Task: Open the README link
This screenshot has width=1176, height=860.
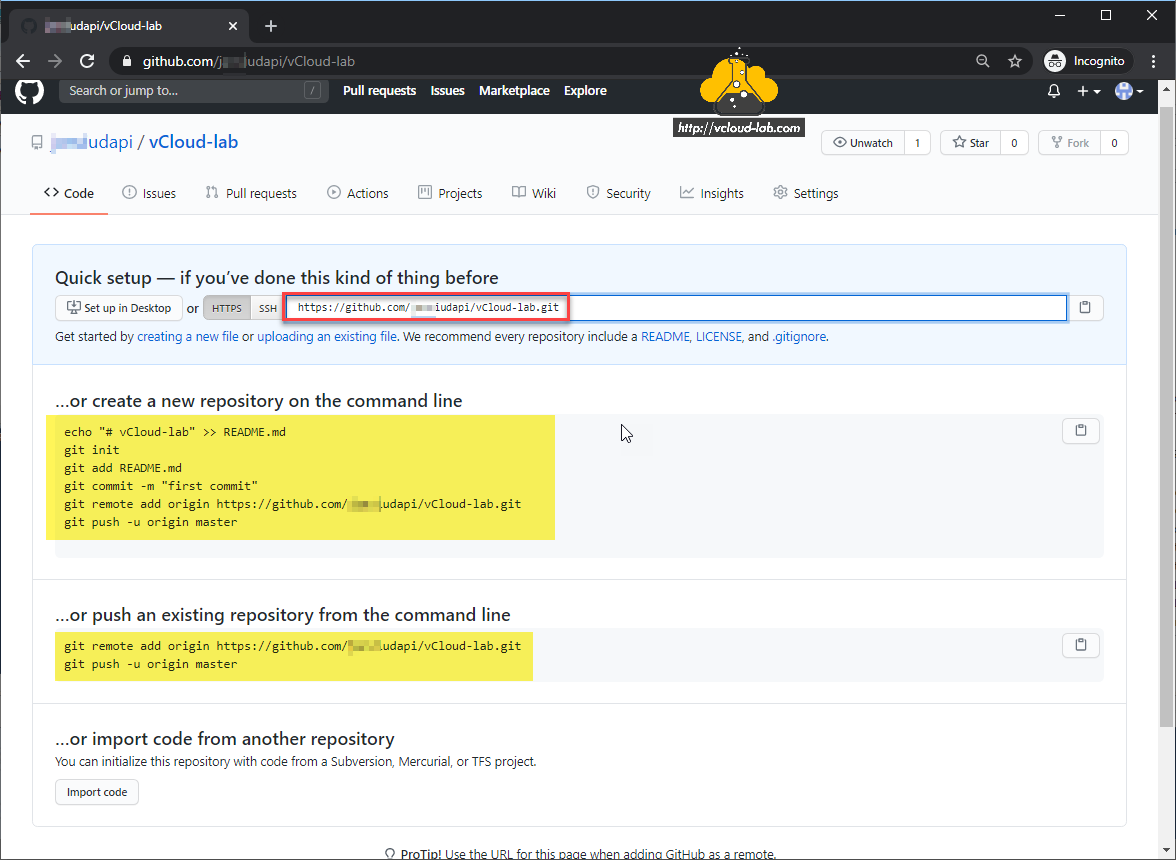Action: [665, 337]
